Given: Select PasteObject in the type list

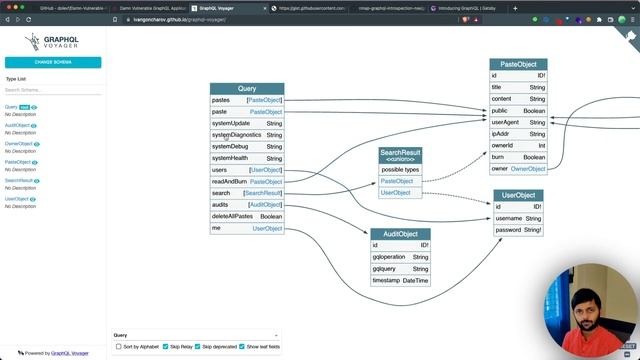Looking at the screenshot, I should click(18, 162).
